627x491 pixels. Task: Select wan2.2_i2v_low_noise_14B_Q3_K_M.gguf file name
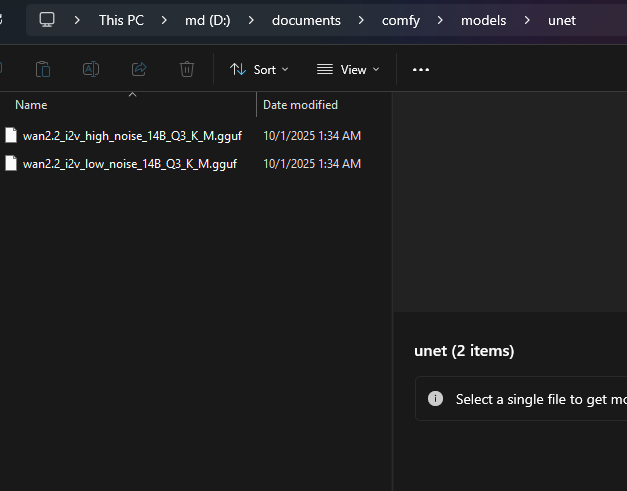[130, 163]
